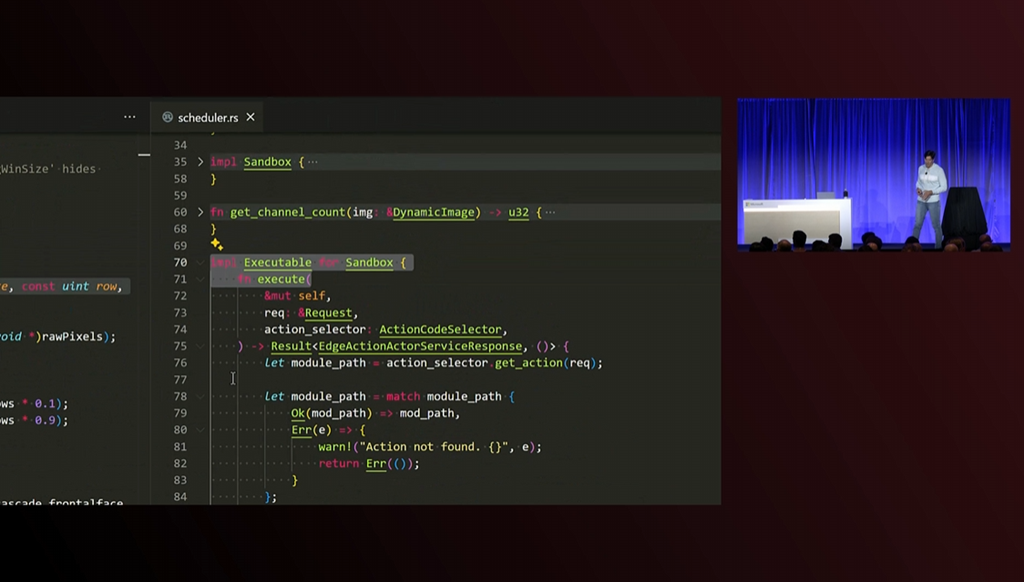The width and height of the screenshot is (1024, 582).
Task: Click the folded ellipsis after impl Sandbox
Action: click(x=313, y=162)
